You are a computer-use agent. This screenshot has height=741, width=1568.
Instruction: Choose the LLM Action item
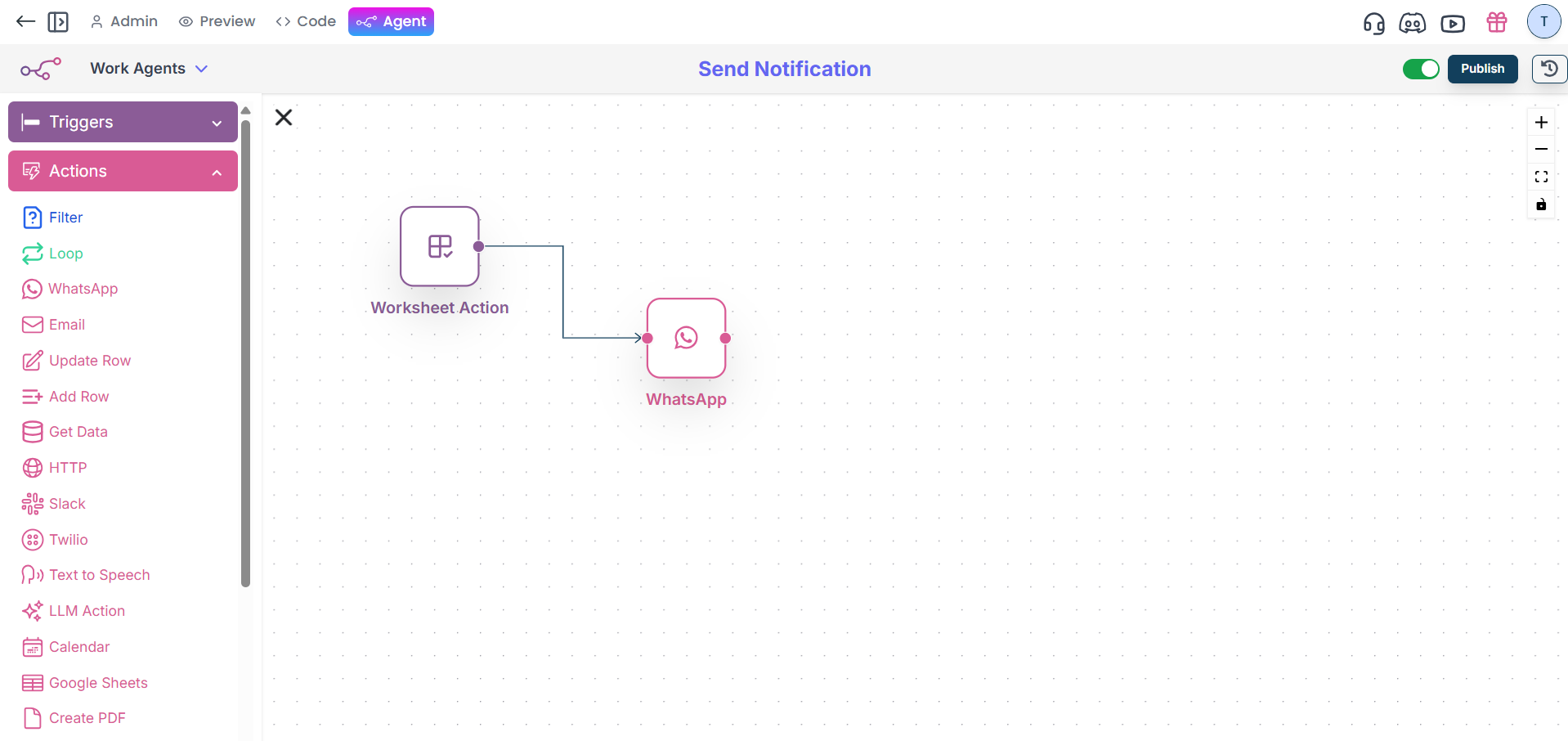[x=87, y=611]
